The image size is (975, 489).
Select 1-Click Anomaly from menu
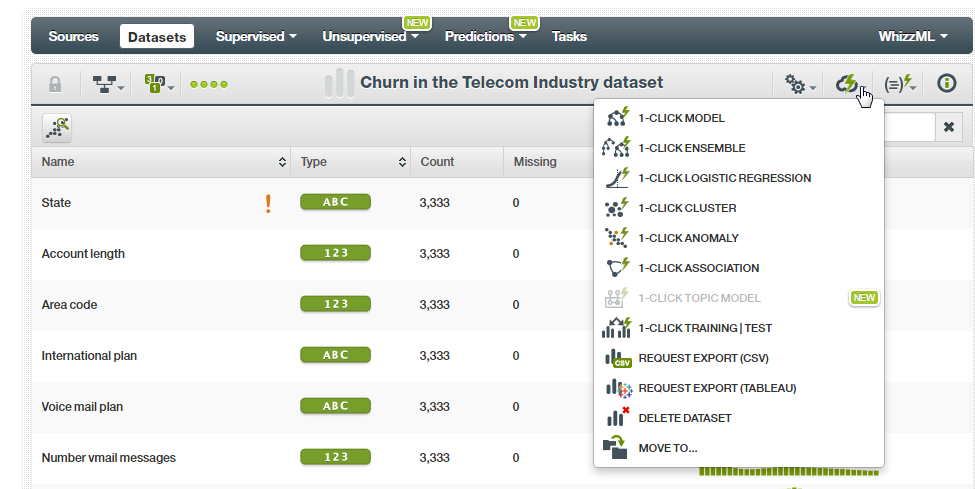coord(688,238)
